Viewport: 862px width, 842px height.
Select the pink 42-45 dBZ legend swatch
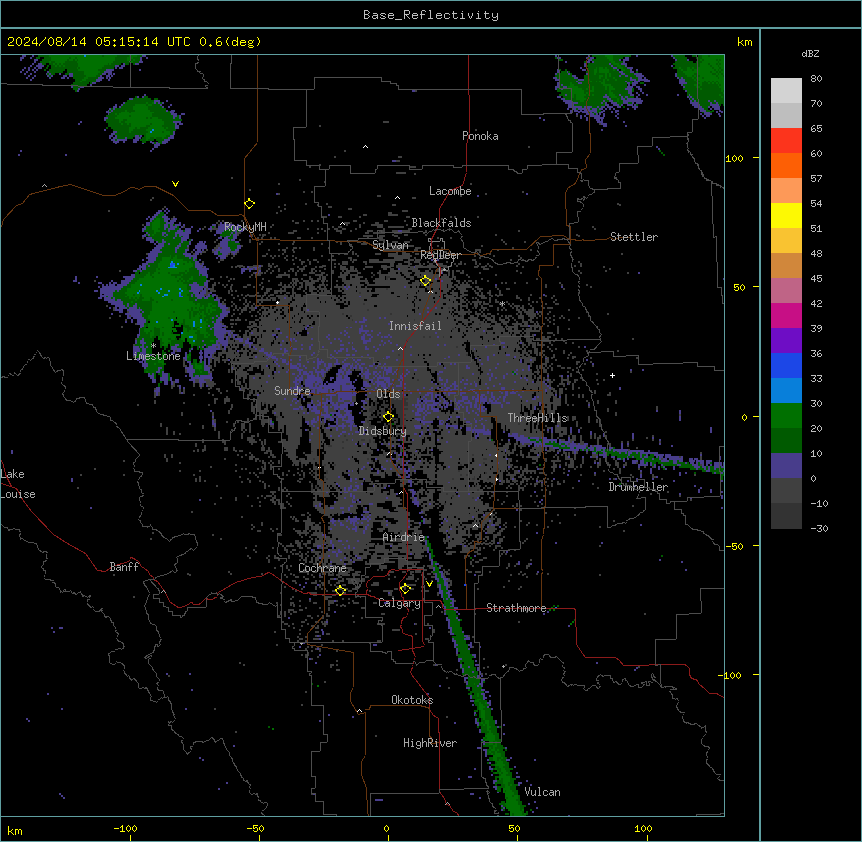786,291
